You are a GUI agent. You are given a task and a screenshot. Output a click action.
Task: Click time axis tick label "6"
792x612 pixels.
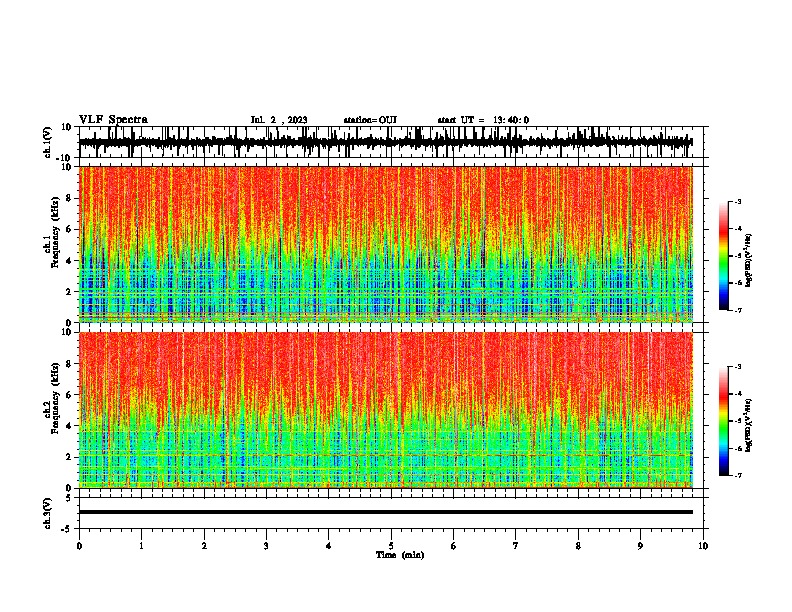pyautogui.click(x=454, y=546)
